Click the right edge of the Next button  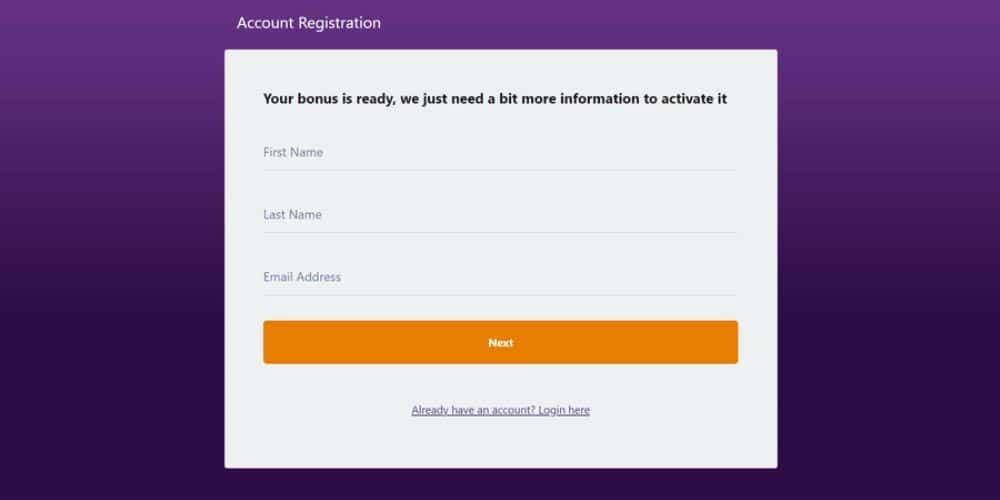click(733, 342)
